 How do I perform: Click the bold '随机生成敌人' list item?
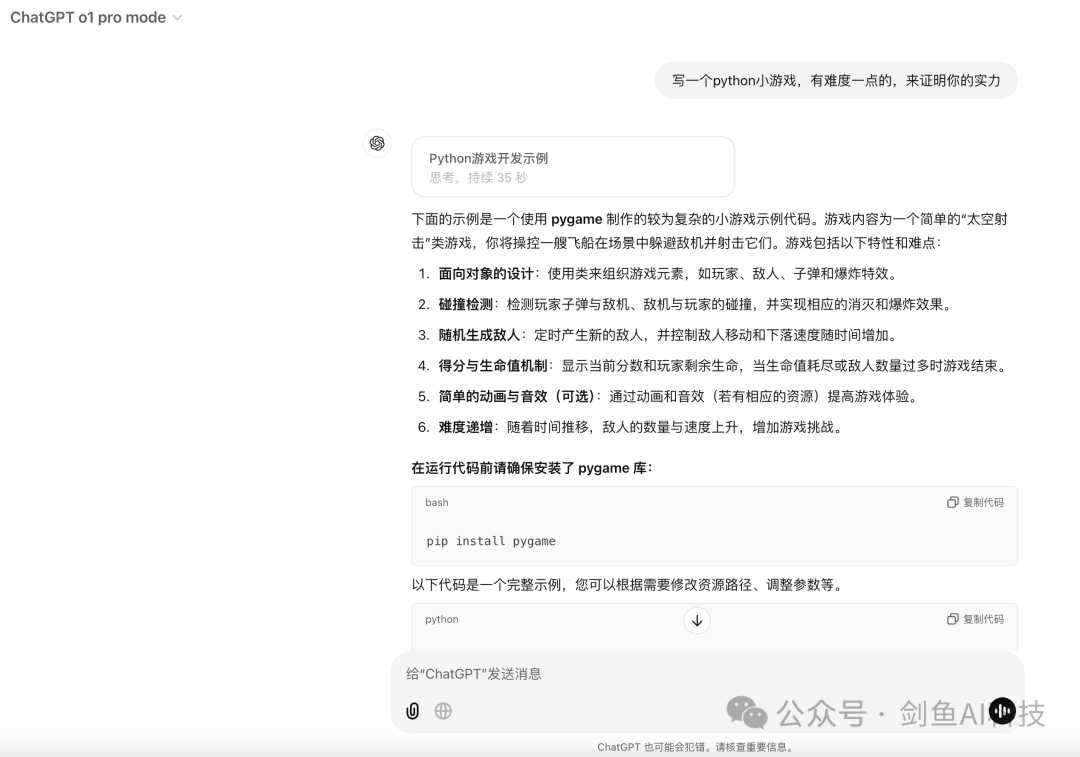(x=479, y=335)
